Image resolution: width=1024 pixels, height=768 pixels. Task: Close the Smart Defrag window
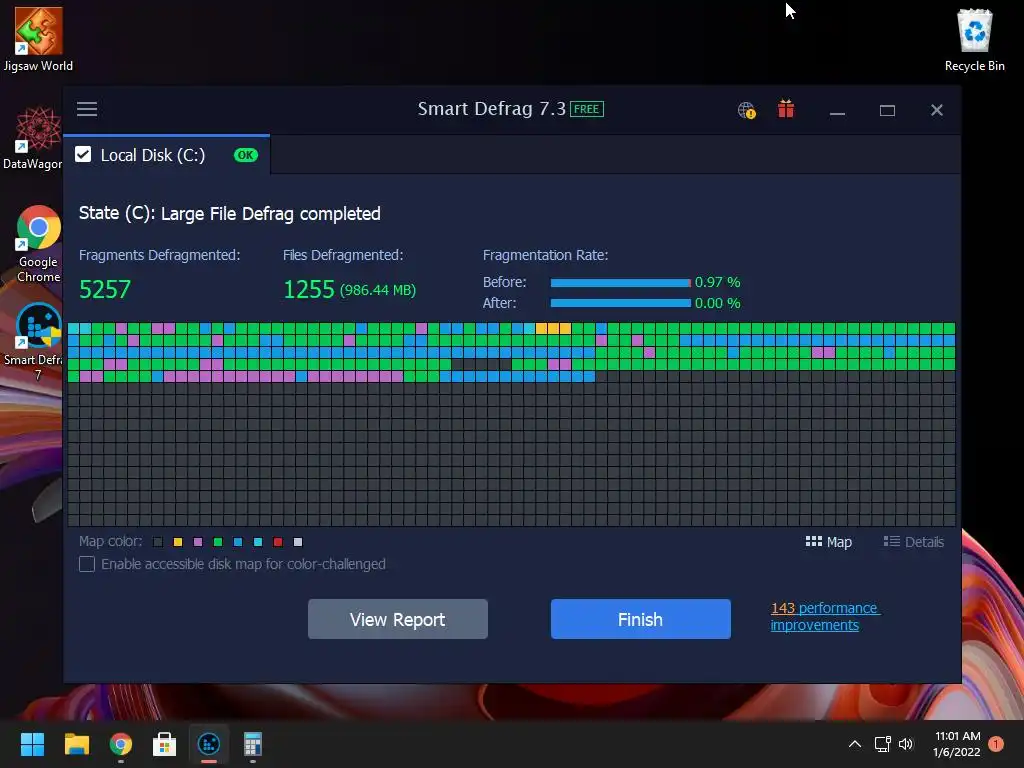coord(936,110)
